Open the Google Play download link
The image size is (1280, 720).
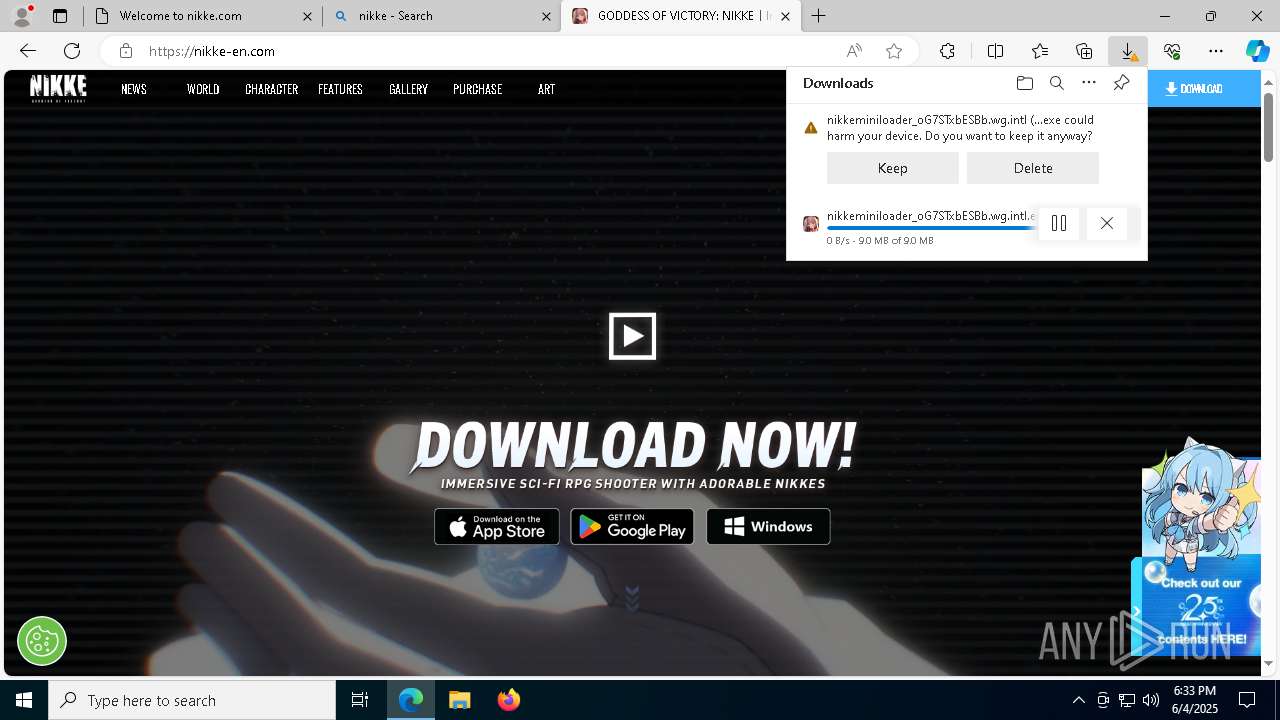pyautogui.click(x=632, y=527)
